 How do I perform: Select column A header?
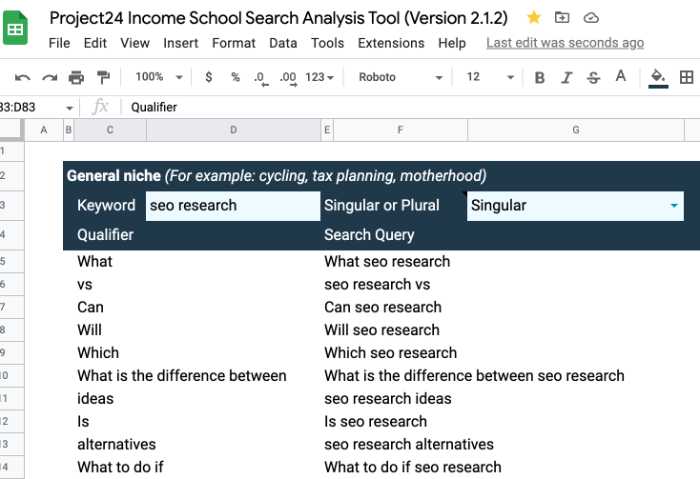(44, 130)
